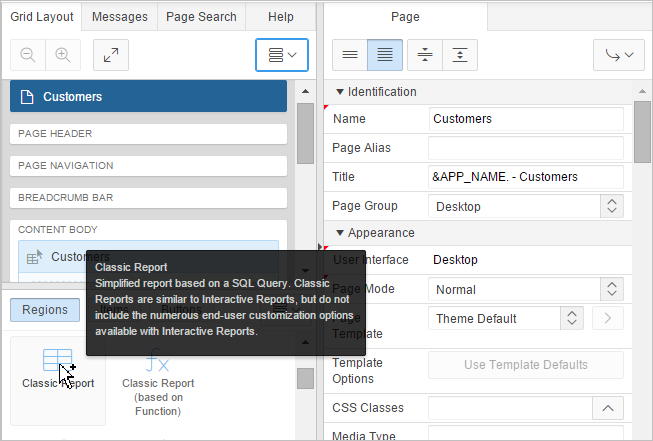
Task: Click the Collapse All properties icon
Action: (x=423, y=55)
